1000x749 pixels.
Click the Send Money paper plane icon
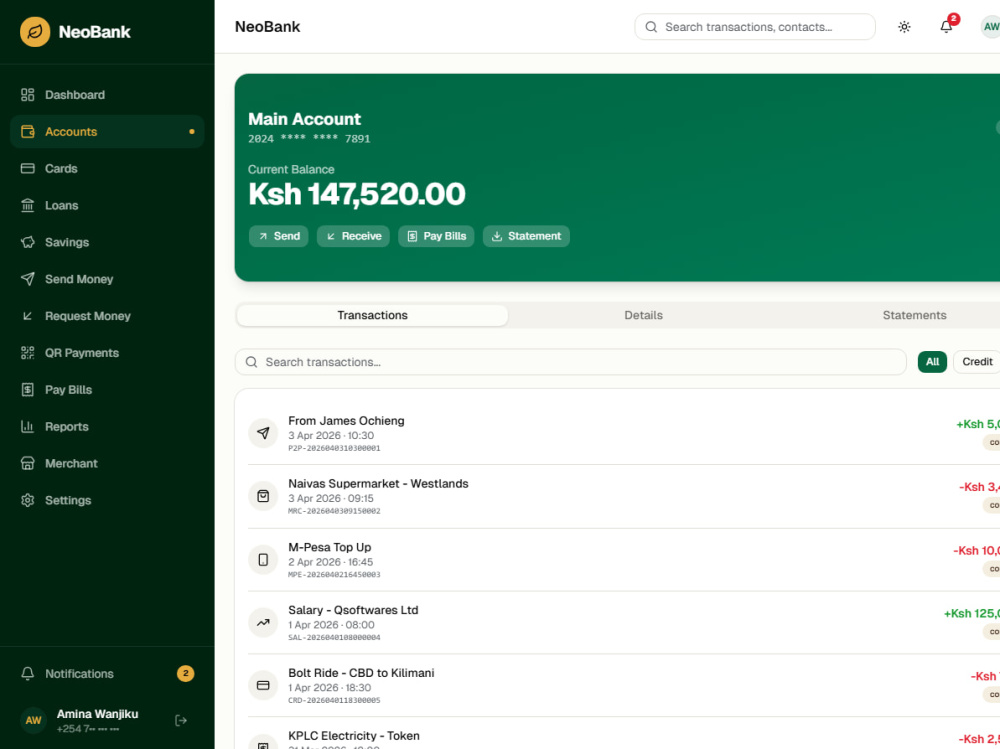tap(27, 279)
